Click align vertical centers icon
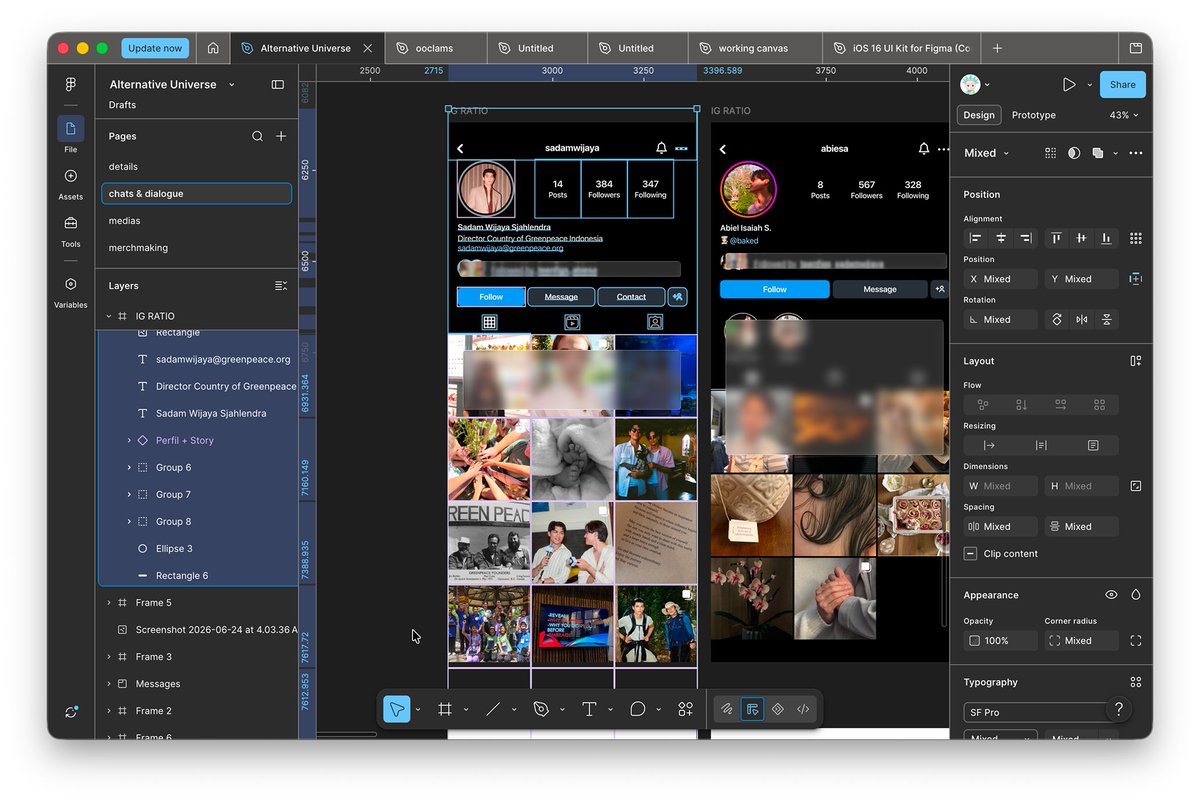This screenshot has width=1200, height=802. [x=1081, y=238]
